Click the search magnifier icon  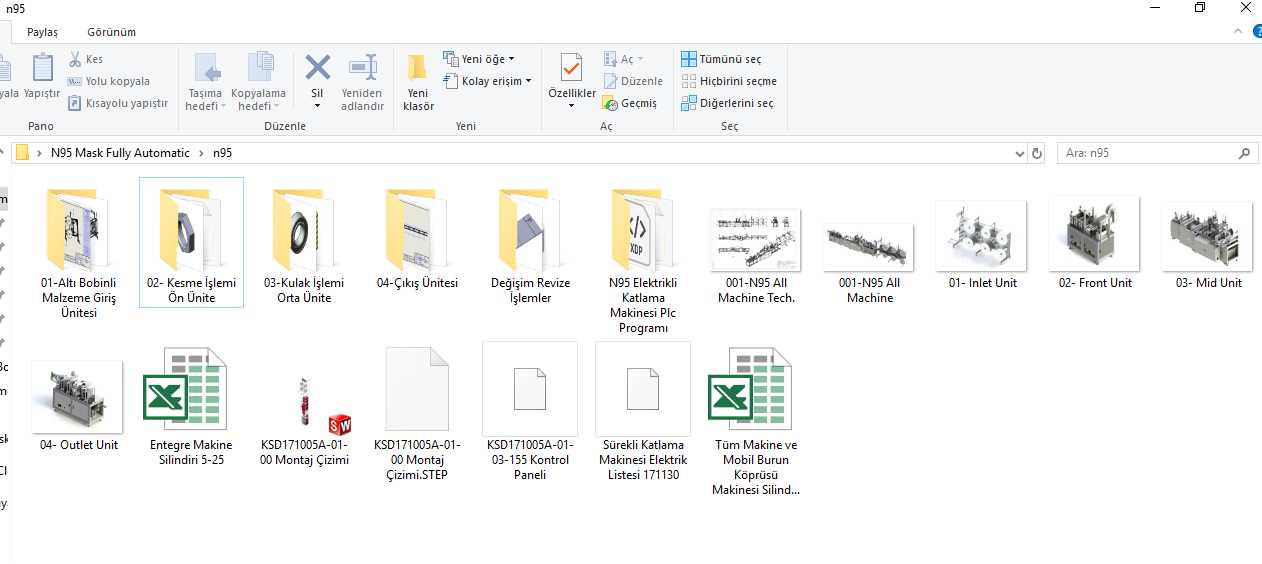1245,154
